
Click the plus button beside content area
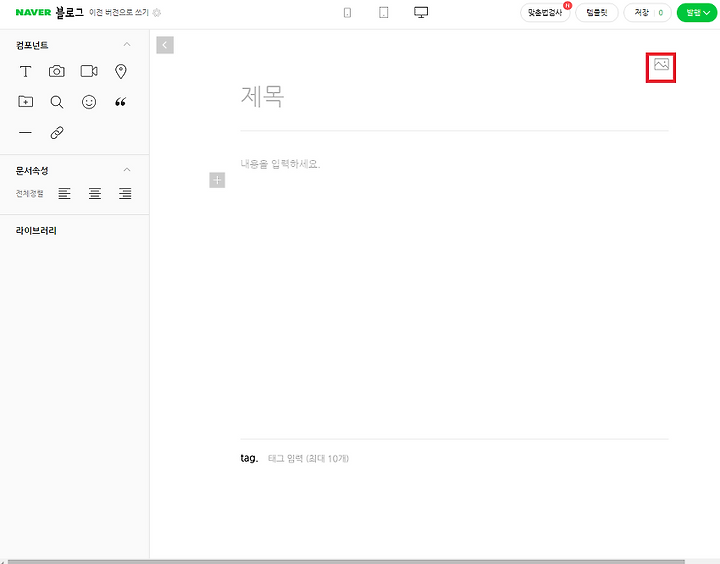tap(217, 180)
